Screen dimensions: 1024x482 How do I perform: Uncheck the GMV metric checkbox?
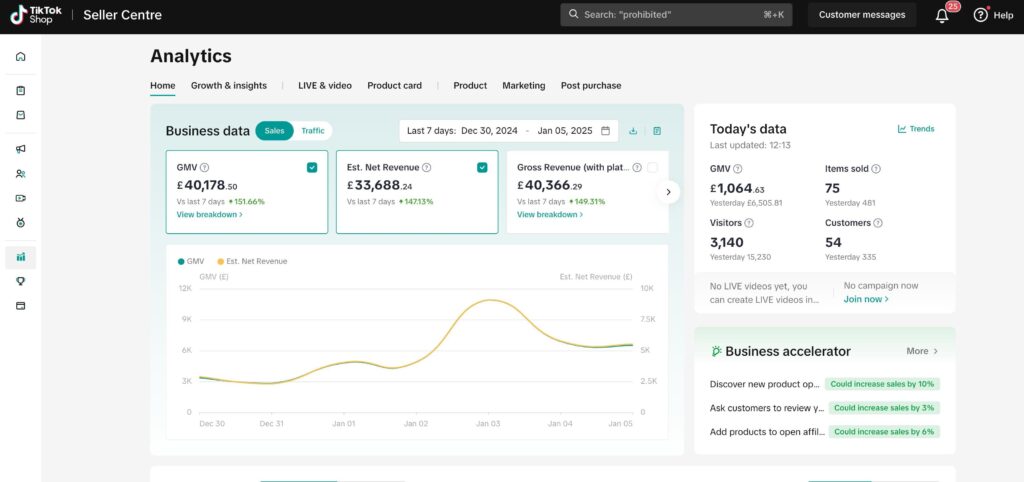[312, 168]
